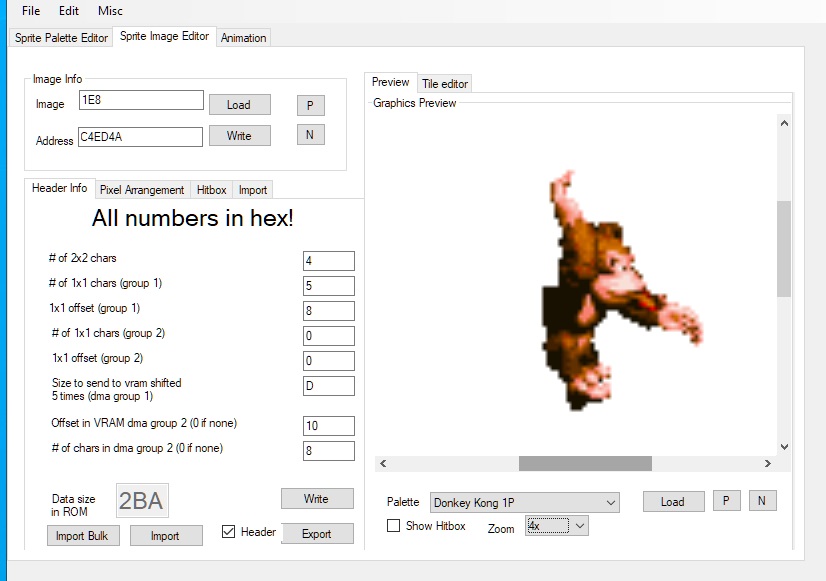Click the Import Bulk button

[83, 536]
